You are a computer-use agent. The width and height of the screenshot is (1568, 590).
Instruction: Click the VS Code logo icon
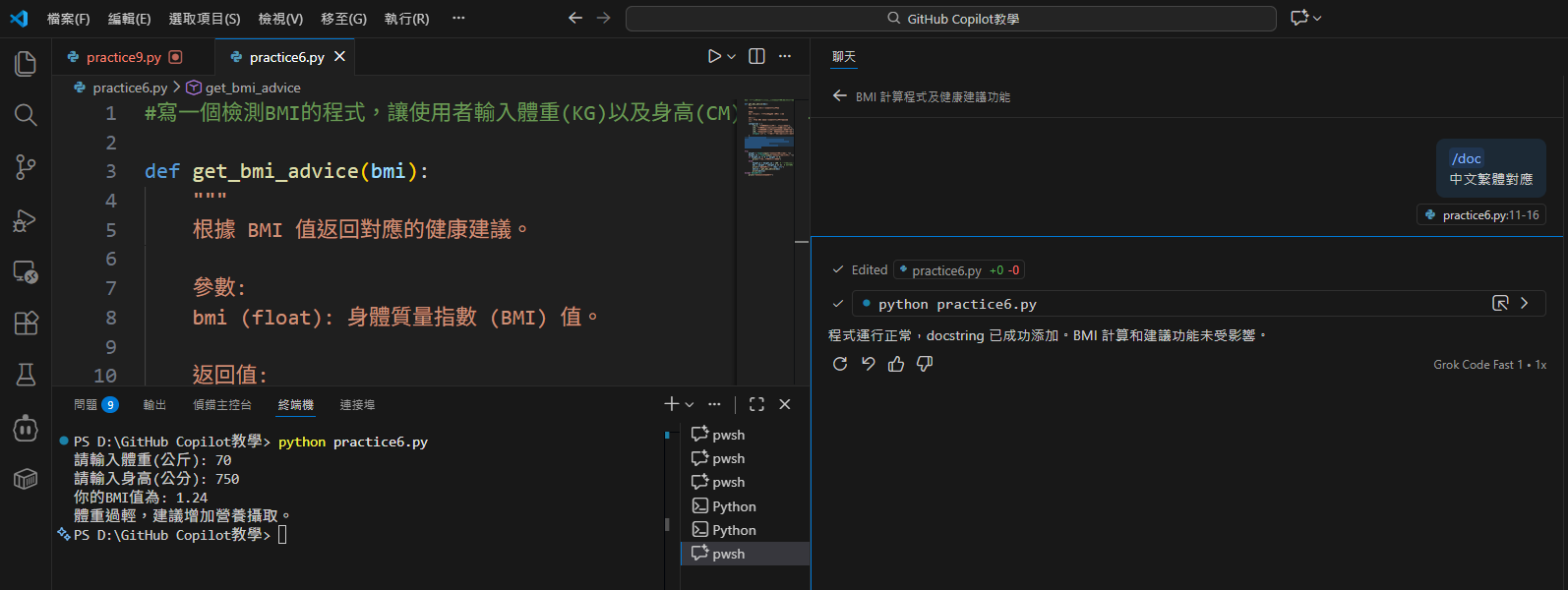pyautogui.click(x=19, y=18)
